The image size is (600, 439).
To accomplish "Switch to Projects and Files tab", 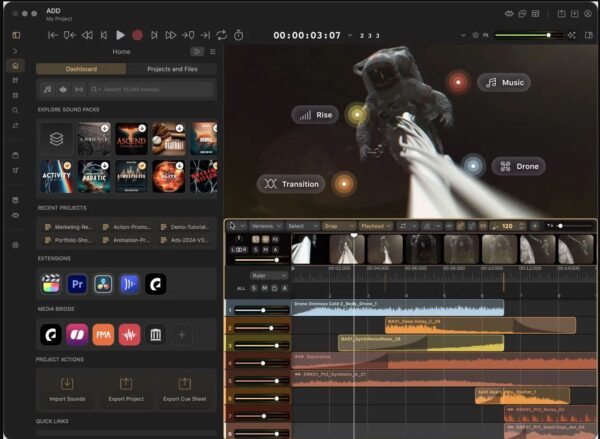I will pyautogui.click(x=172, y=69).
